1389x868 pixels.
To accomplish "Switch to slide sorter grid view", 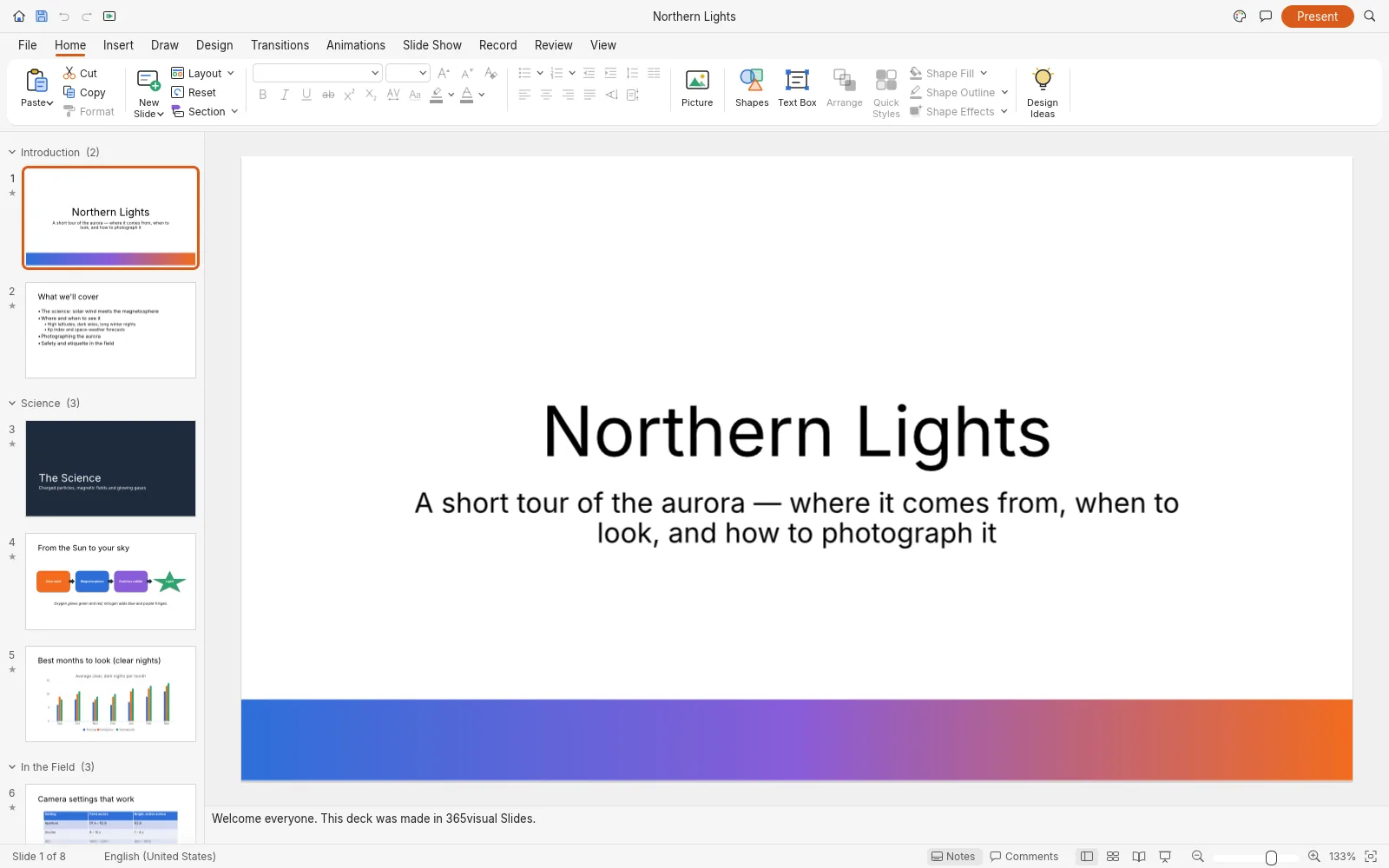I will coord(1113,857).
